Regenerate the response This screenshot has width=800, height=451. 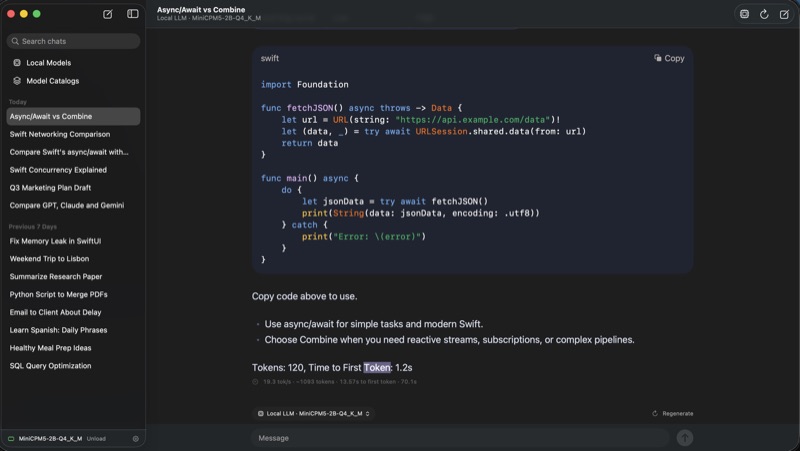click(x=672, y=414)
